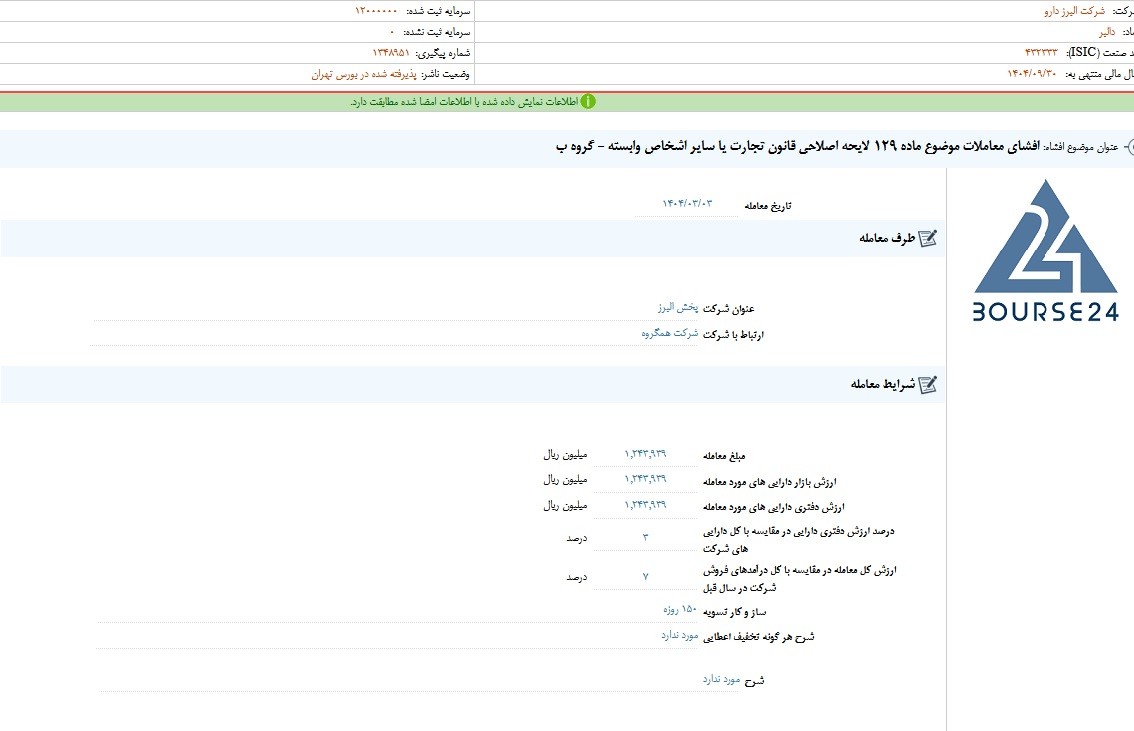Screen dimensions: 1134x731
Task: Click the market value of assets field
Action: coord(645,479)
